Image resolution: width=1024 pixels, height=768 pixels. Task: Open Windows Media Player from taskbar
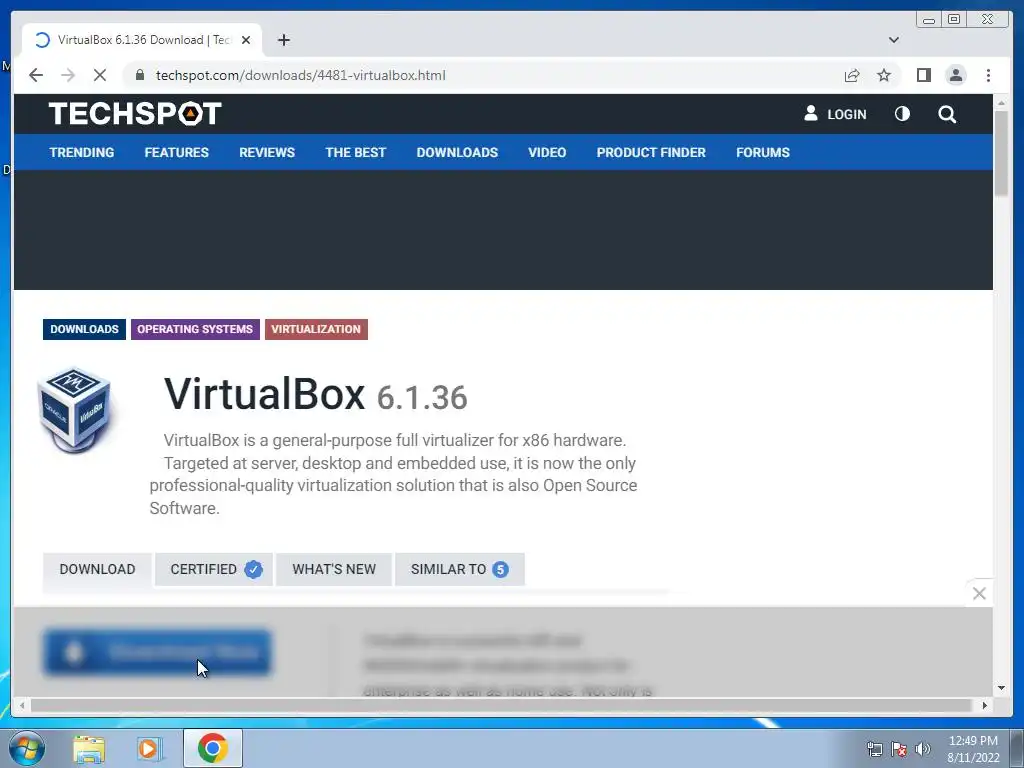[149, 749]
